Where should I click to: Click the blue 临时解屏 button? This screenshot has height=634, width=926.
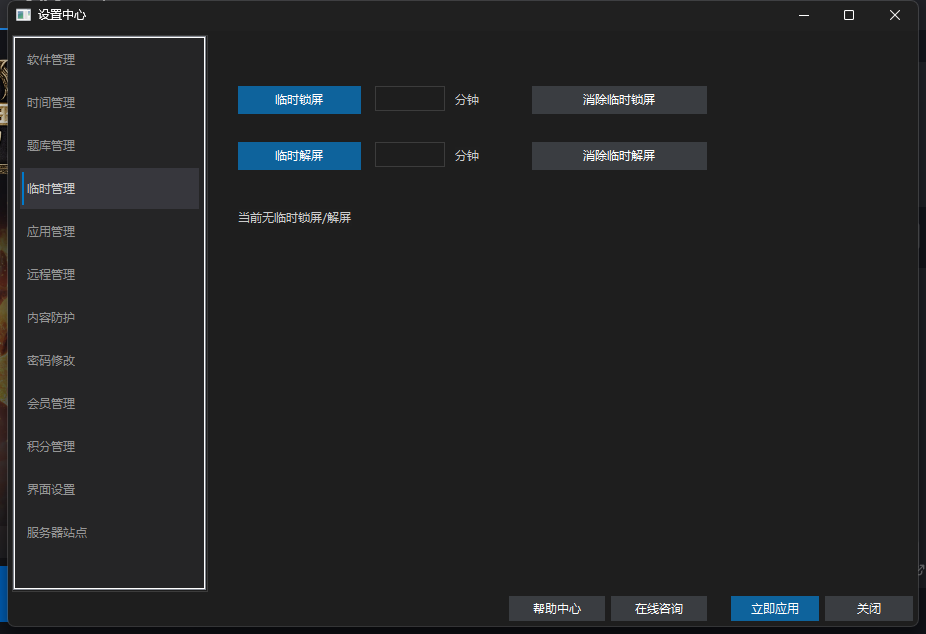[299, 156]
